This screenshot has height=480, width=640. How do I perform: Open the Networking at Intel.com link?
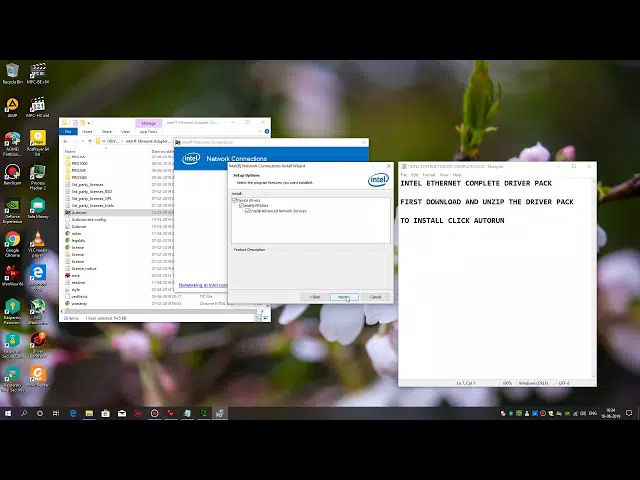(x=203, y=285)
